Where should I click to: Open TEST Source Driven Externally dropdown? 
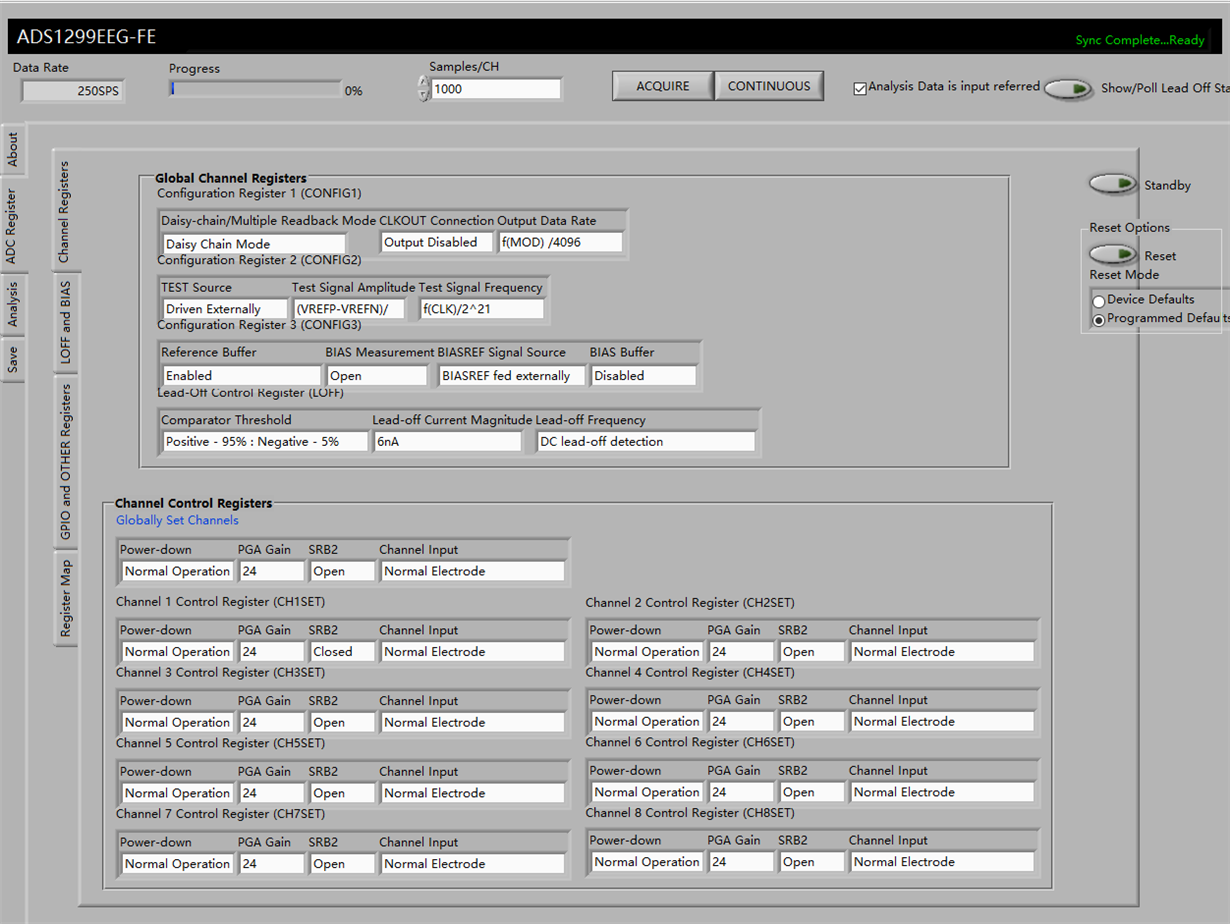224,310
